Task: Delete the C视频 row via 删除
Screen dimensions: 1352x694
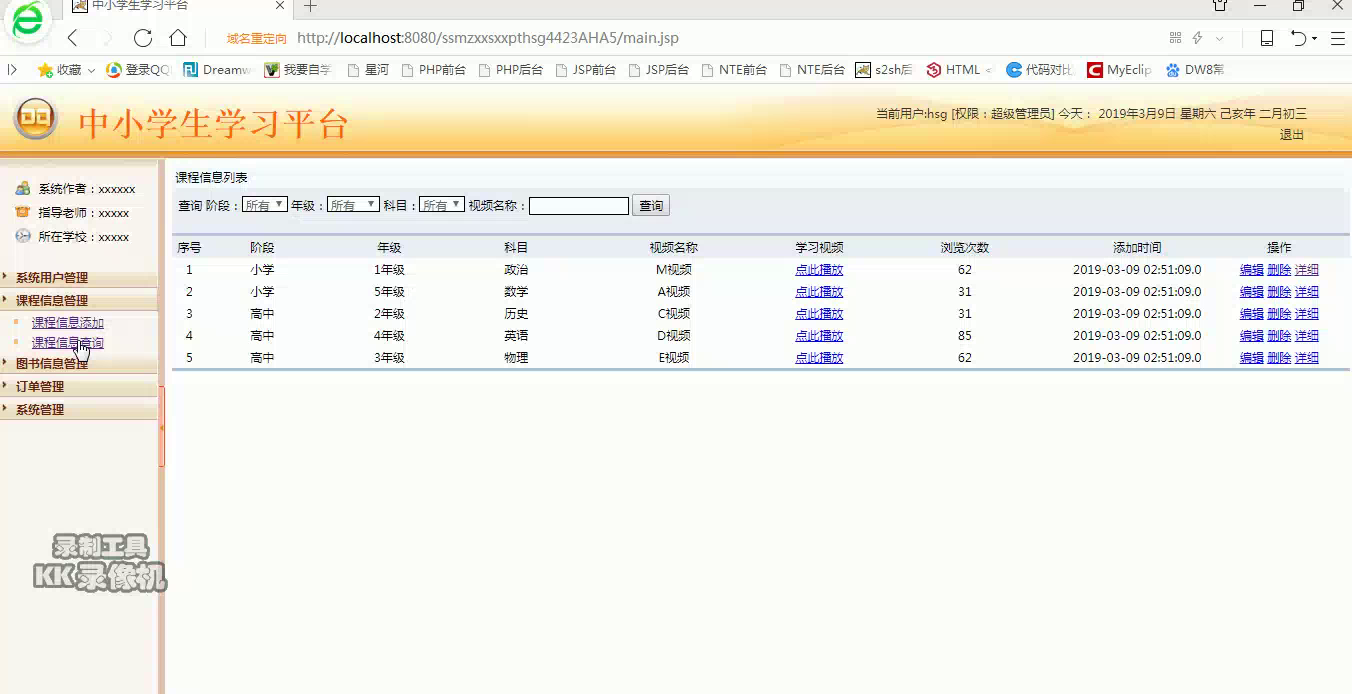Action: coord(1279,314)
